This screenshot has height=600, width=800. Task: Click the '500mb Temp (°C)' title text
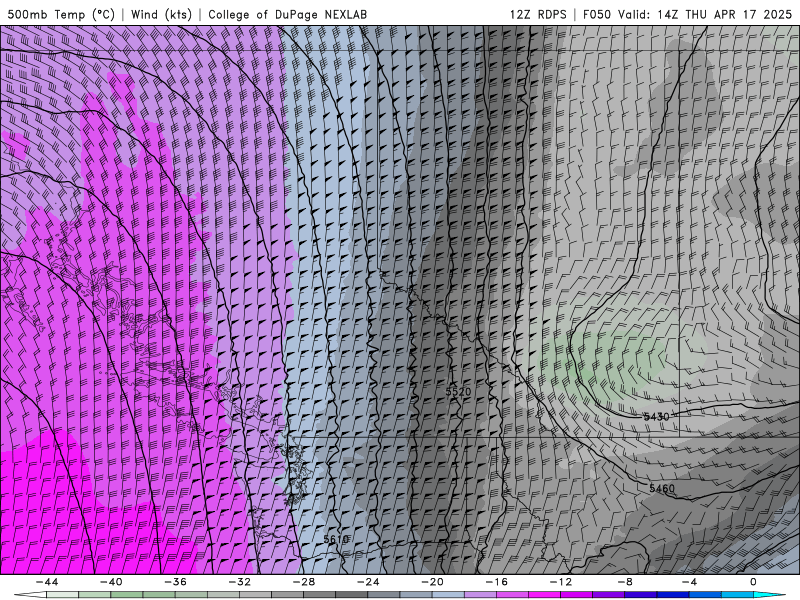(61, 14)
